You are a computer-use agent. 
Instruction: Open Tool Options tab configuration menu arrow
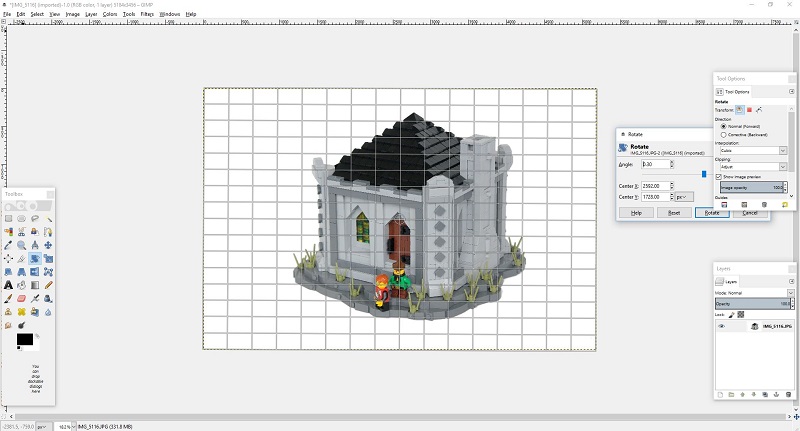[x=791, y=92]
